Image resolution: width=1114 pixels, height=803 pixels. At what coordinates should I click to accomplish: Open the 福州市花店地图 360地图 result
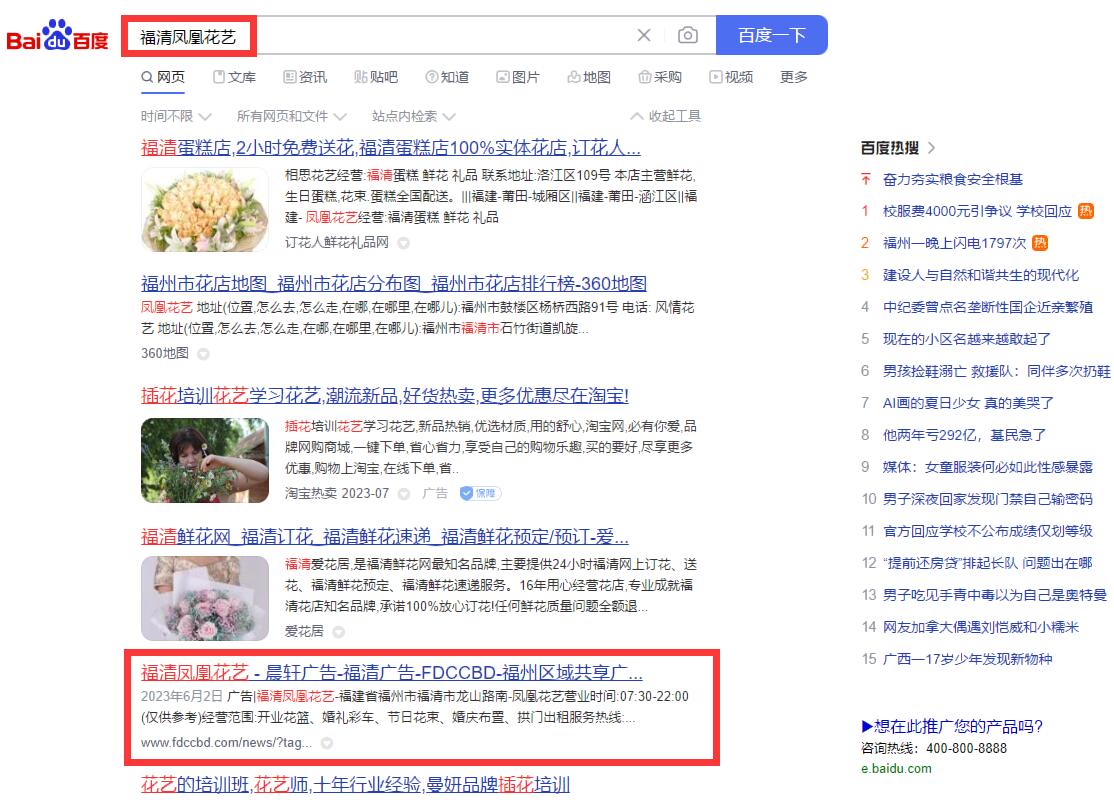[x=394, y=284]
